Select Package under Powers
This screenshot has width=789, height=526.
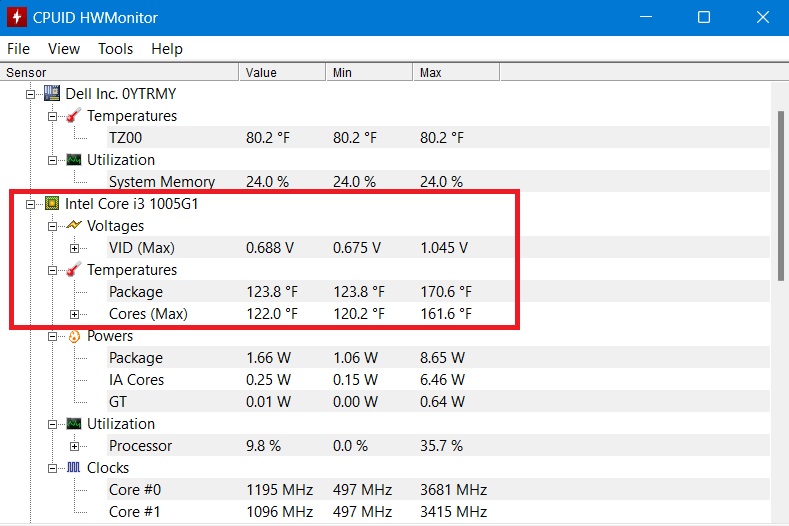(136, 358)
